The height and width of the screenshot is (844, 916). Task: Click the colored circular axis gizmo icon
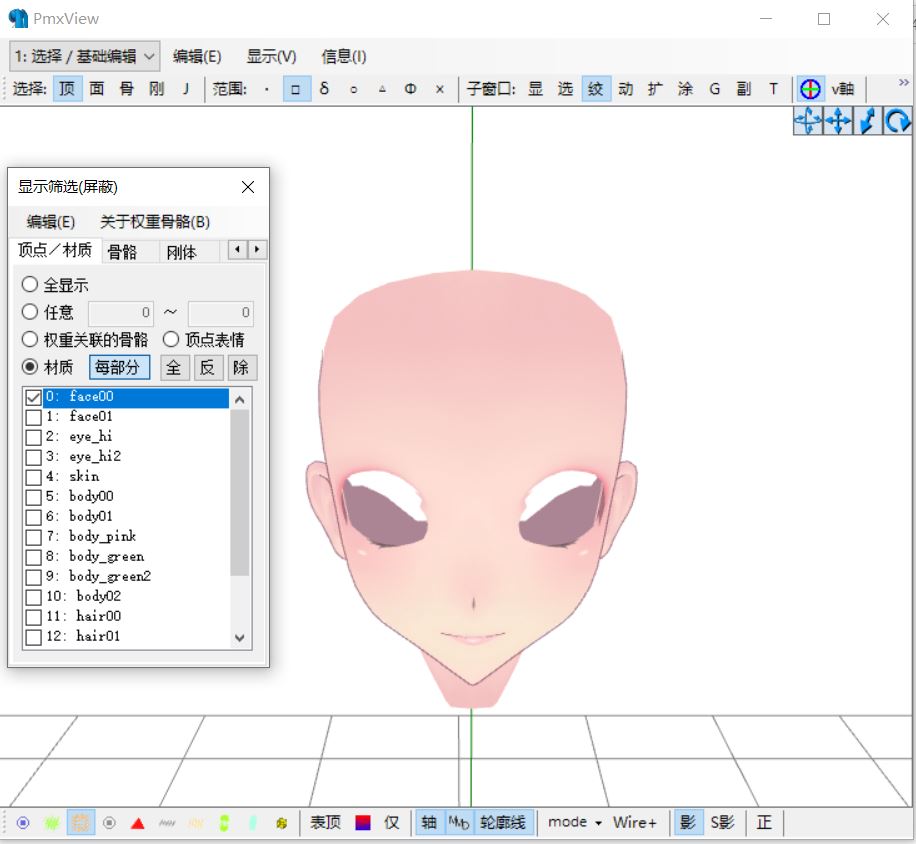810,89
